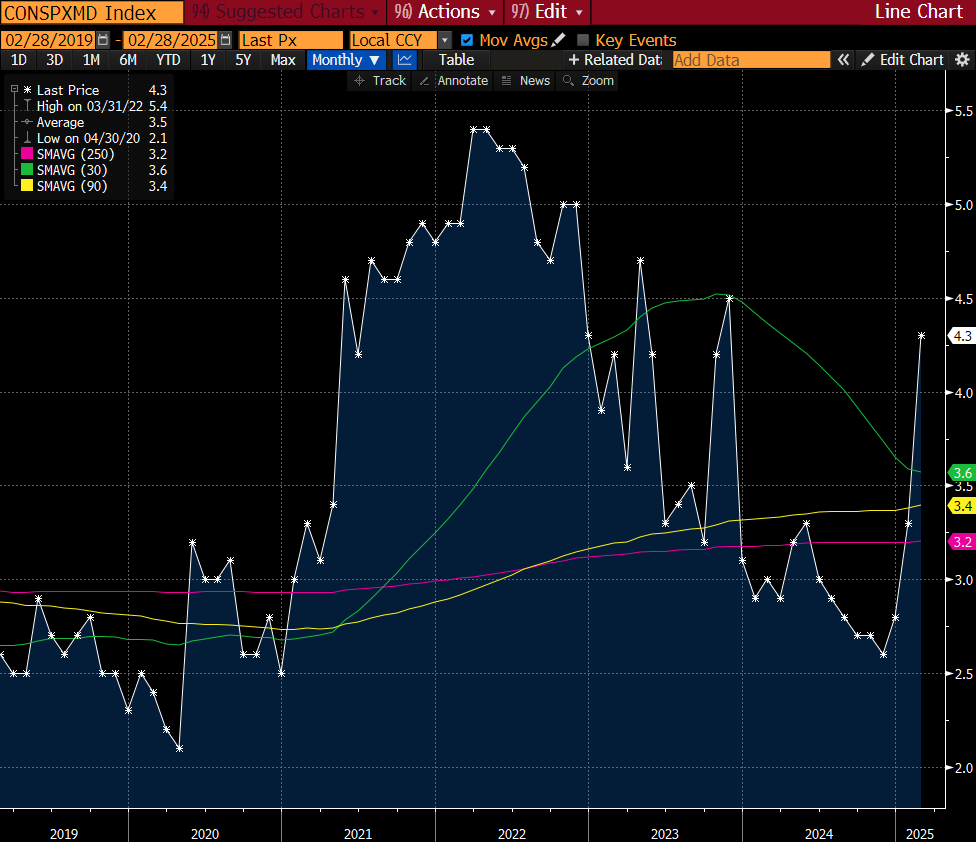This screenshot has height=842, width=976.
Task: Click the Edit Chart button
Action: click(903, 60)
